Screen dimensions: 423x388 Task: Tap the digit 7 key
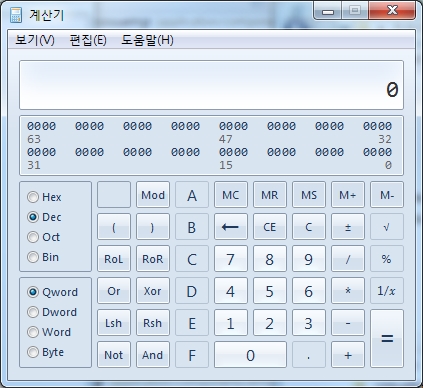click(x=231, y=259)
